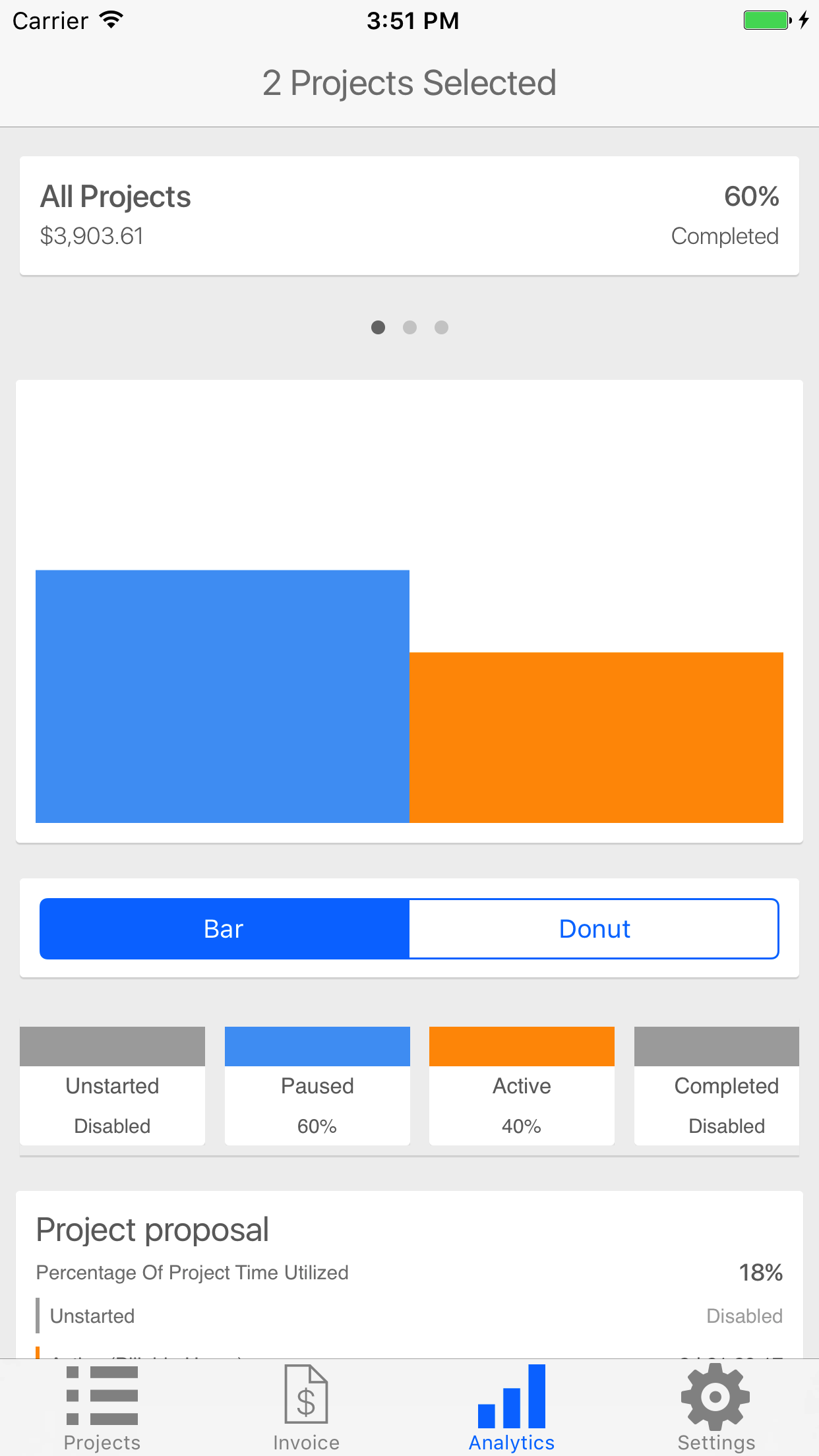The width and height of the screenshot is (819, 1456).
Task: Go to third summary page dot
Action: coord(441,327)
